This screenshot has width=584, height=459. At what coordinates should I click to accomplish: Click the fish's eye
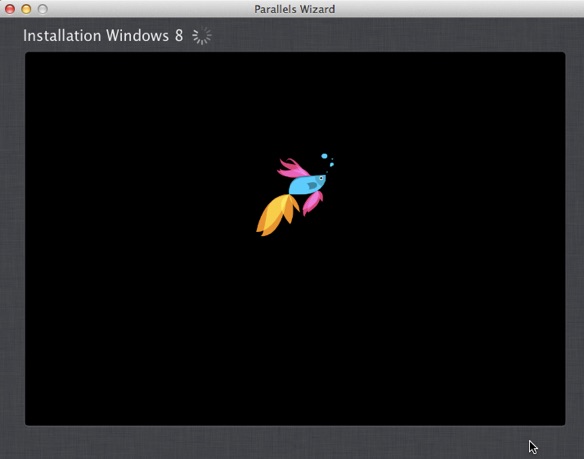point(321,178)
